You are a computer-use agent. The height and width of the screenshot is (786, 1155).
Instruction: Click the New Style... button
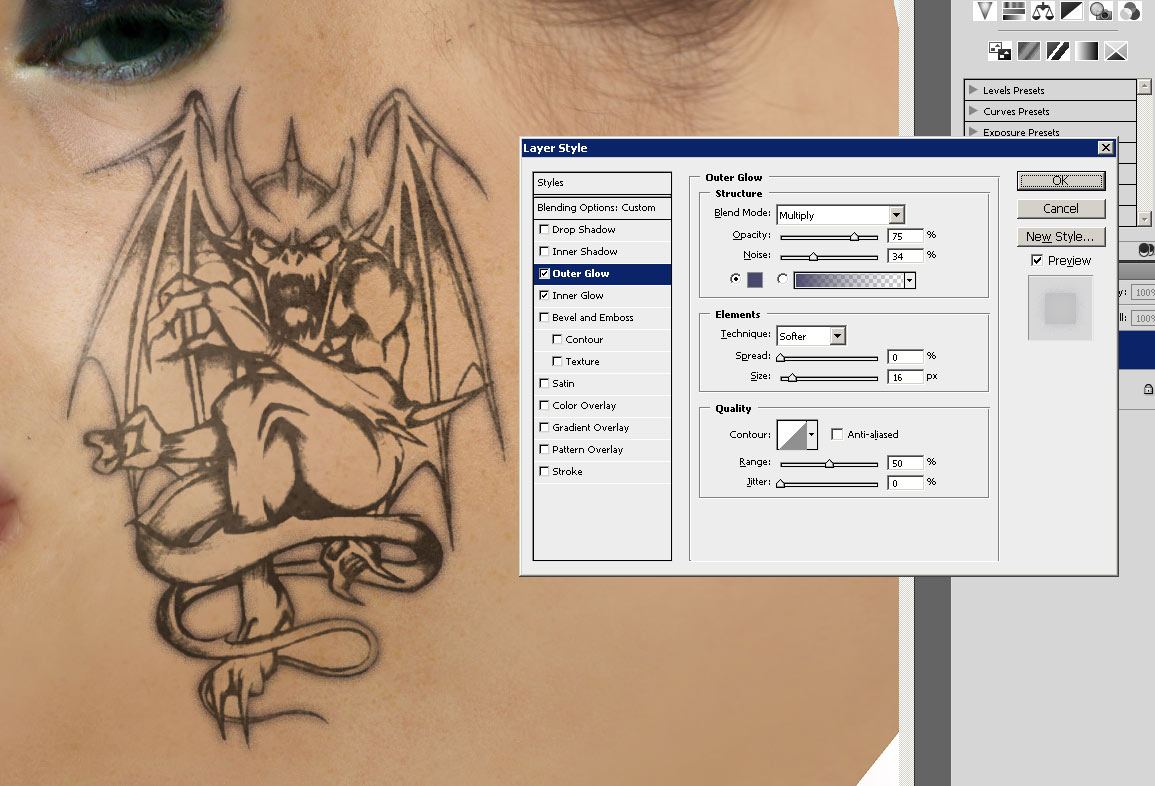1061,237
